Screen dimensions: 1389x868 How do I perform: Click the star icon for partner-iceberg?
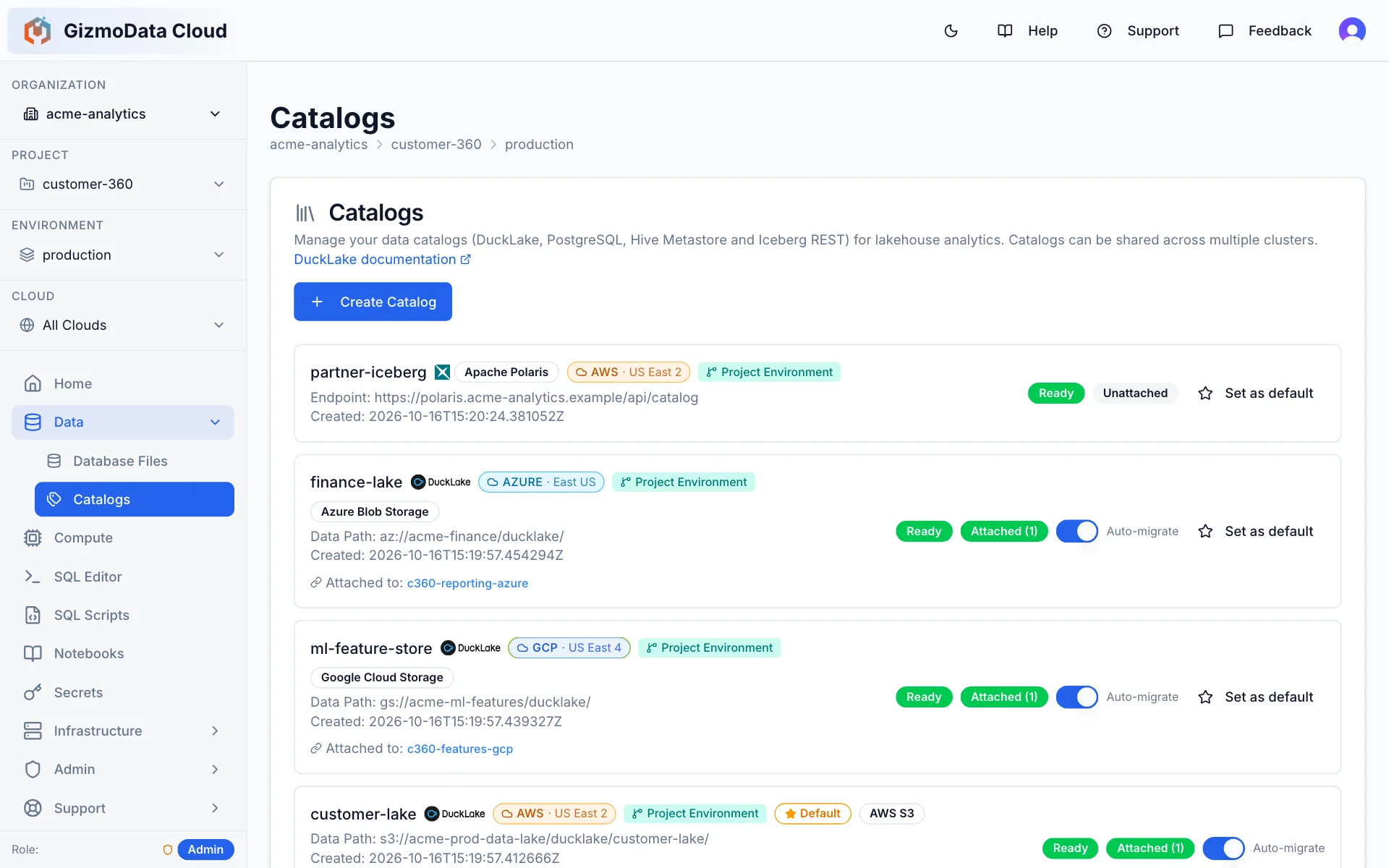(1205, 393)
